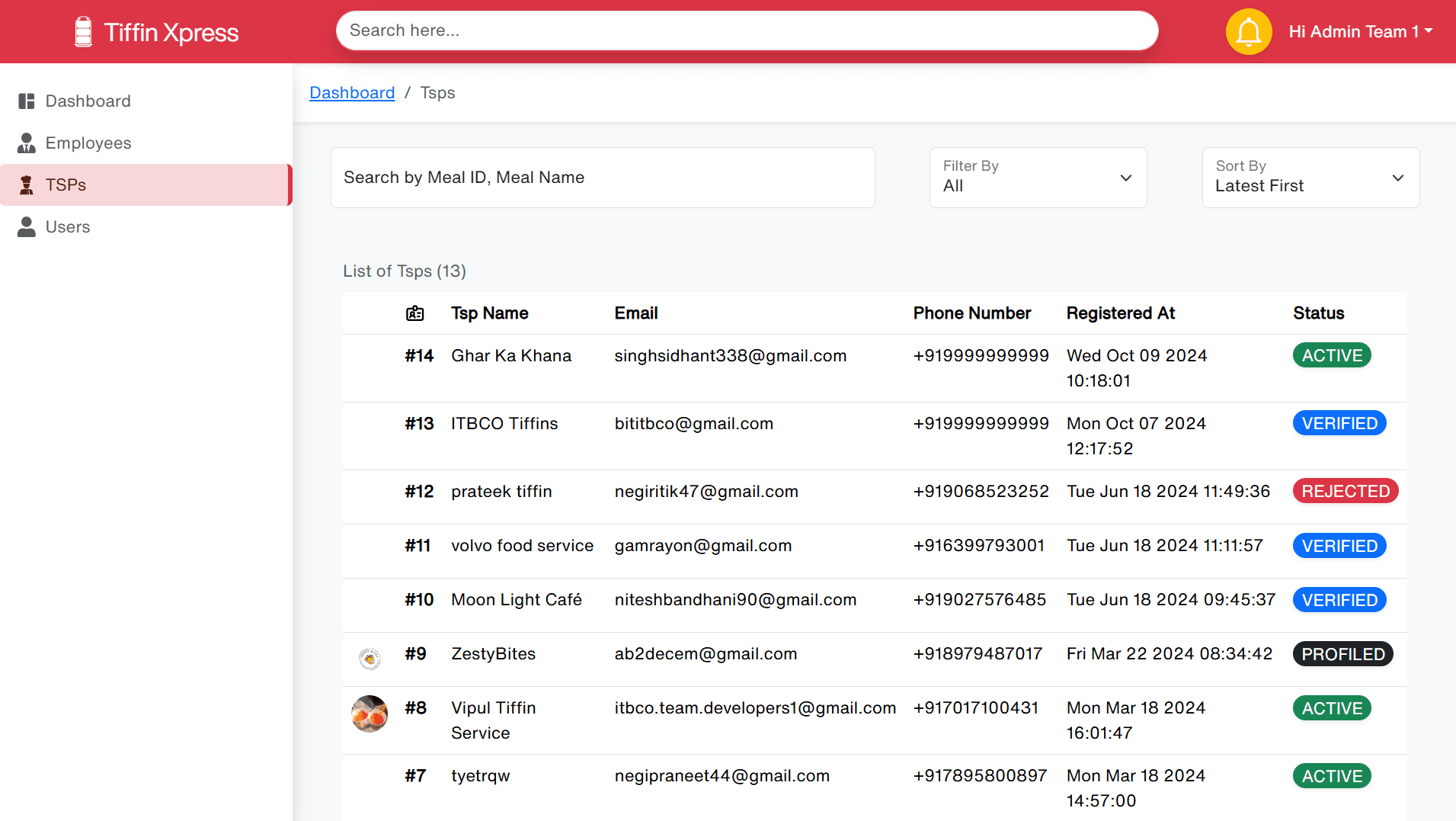
Task: Expand the Hi Admin Team 1 menu
Action: click(x=1360, y=32)
